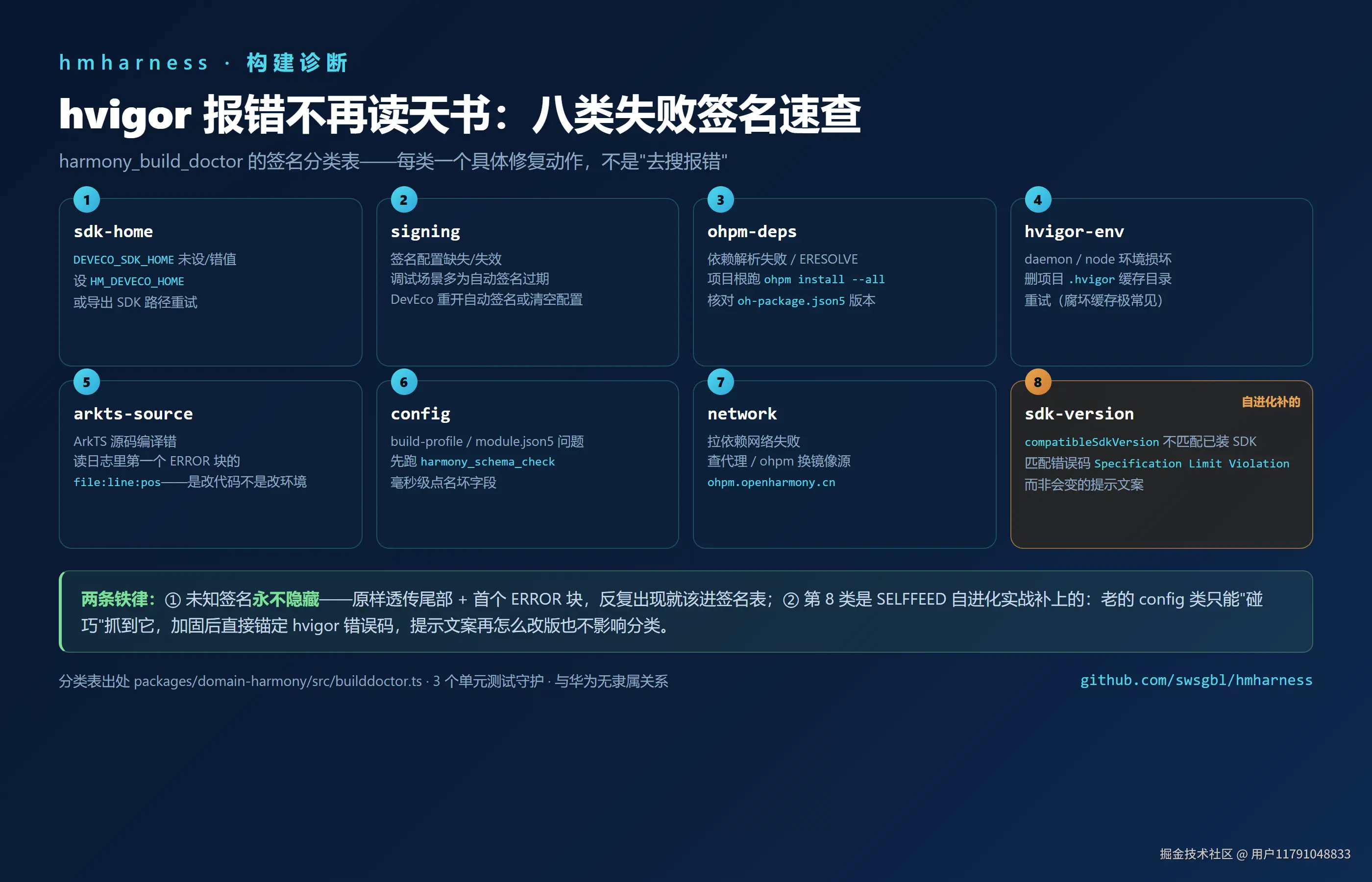
Task: Click the compatibleSdkVersion code text
Action: pos(1091,442)
